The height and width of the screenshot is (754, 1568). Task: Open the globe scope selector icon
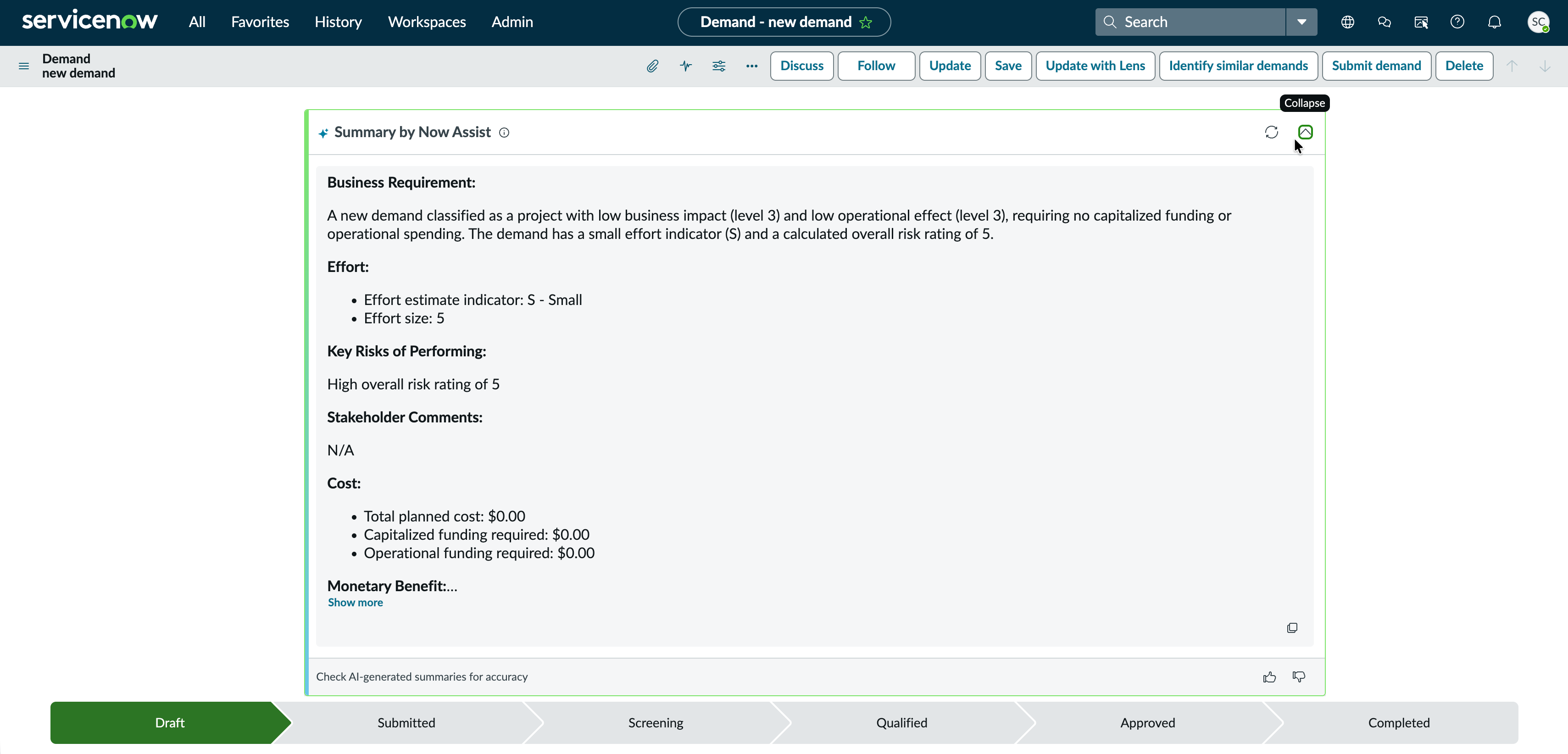(1348, 22)
